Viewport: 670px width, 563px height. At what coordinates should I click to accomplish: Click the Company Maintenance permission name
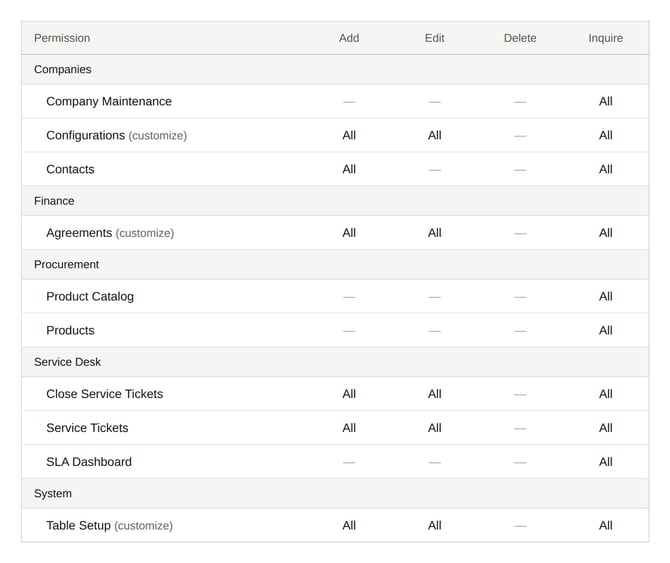point(109,101)
